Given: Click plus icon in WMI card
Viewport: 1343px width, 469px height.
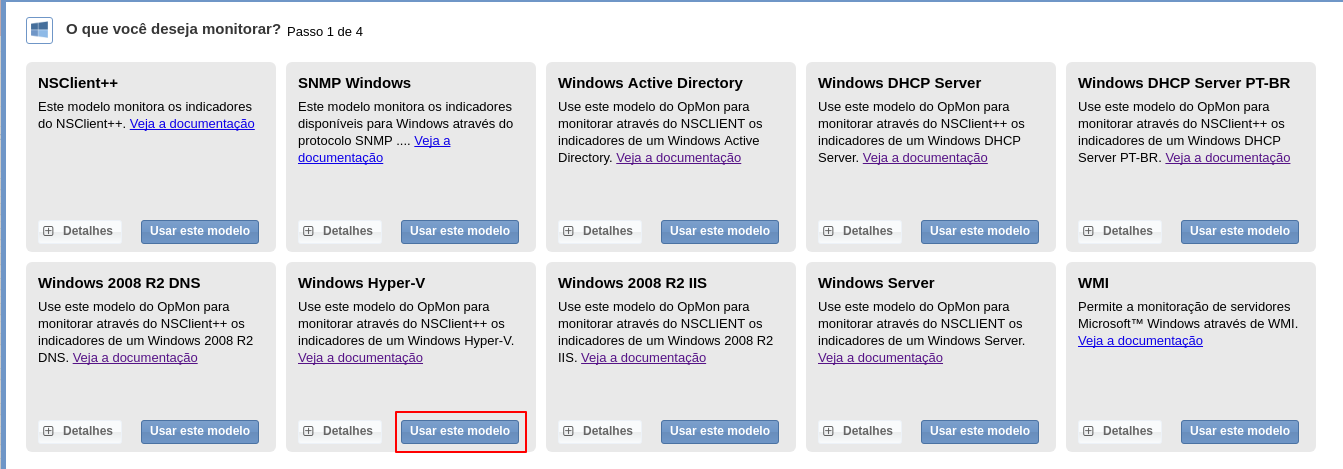Looking at the screenshot, I should coord(1088,431).
